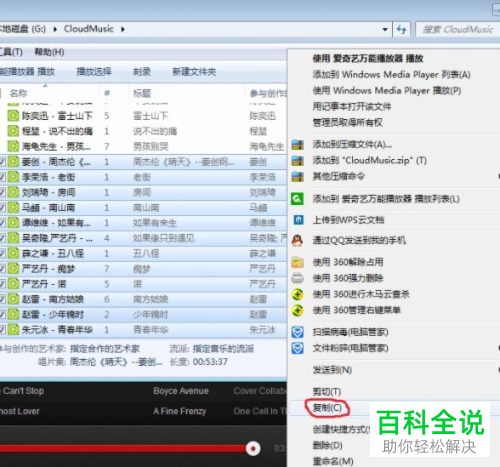Click the folder icon beside 使用 360解除占用
The width and height of the screenshot is (500, 467).
click(297, 262)
